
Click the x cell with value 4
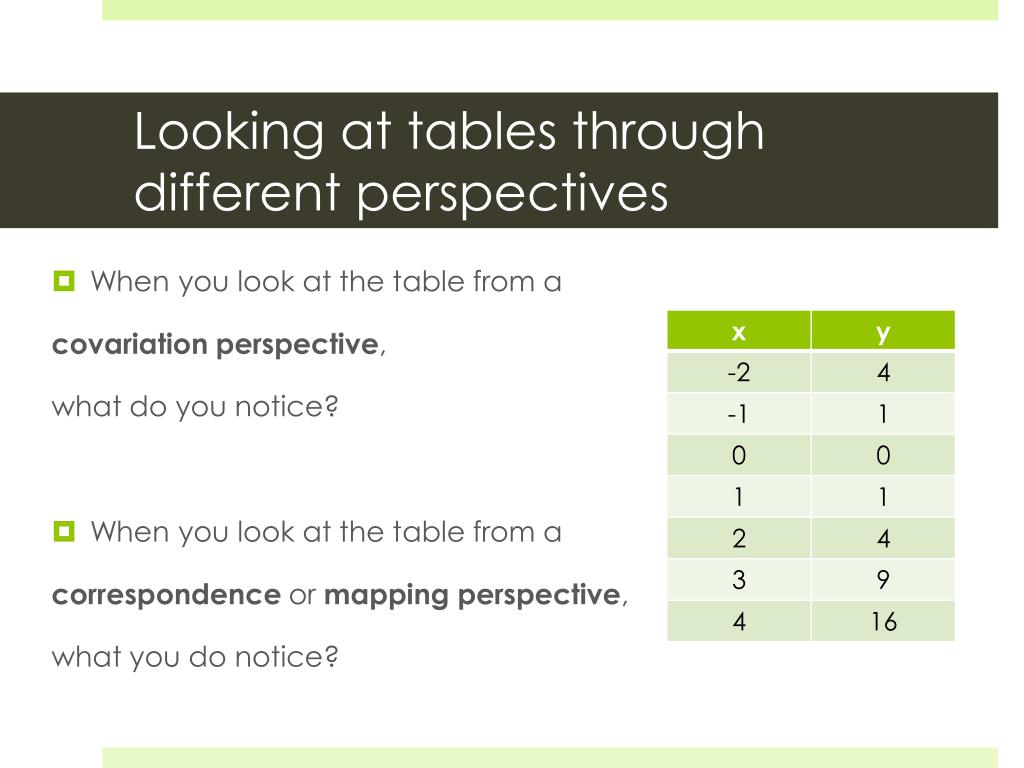click(739, 621)
